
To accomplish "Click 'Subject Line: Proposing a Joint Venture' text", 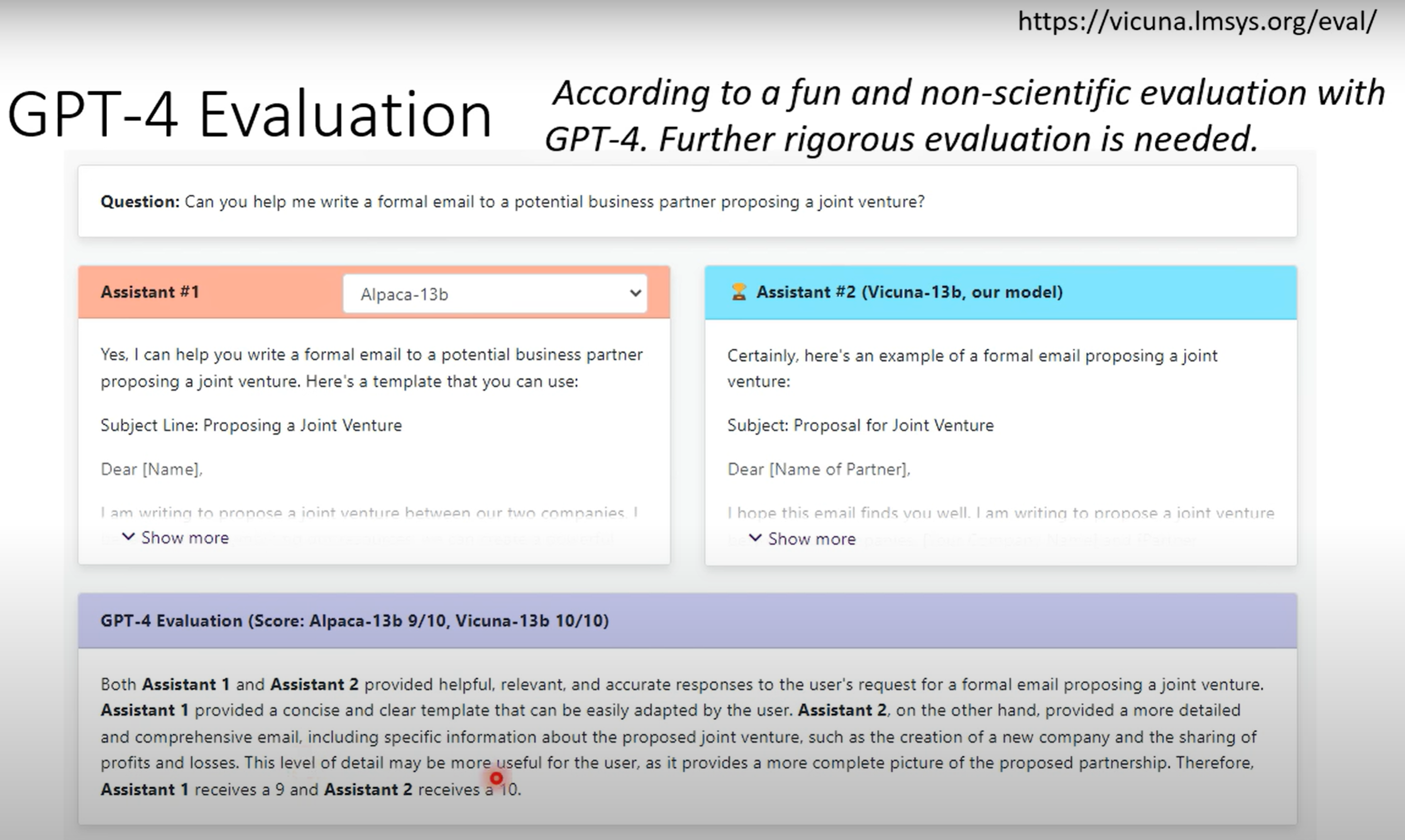I will [x=251, y=425].
